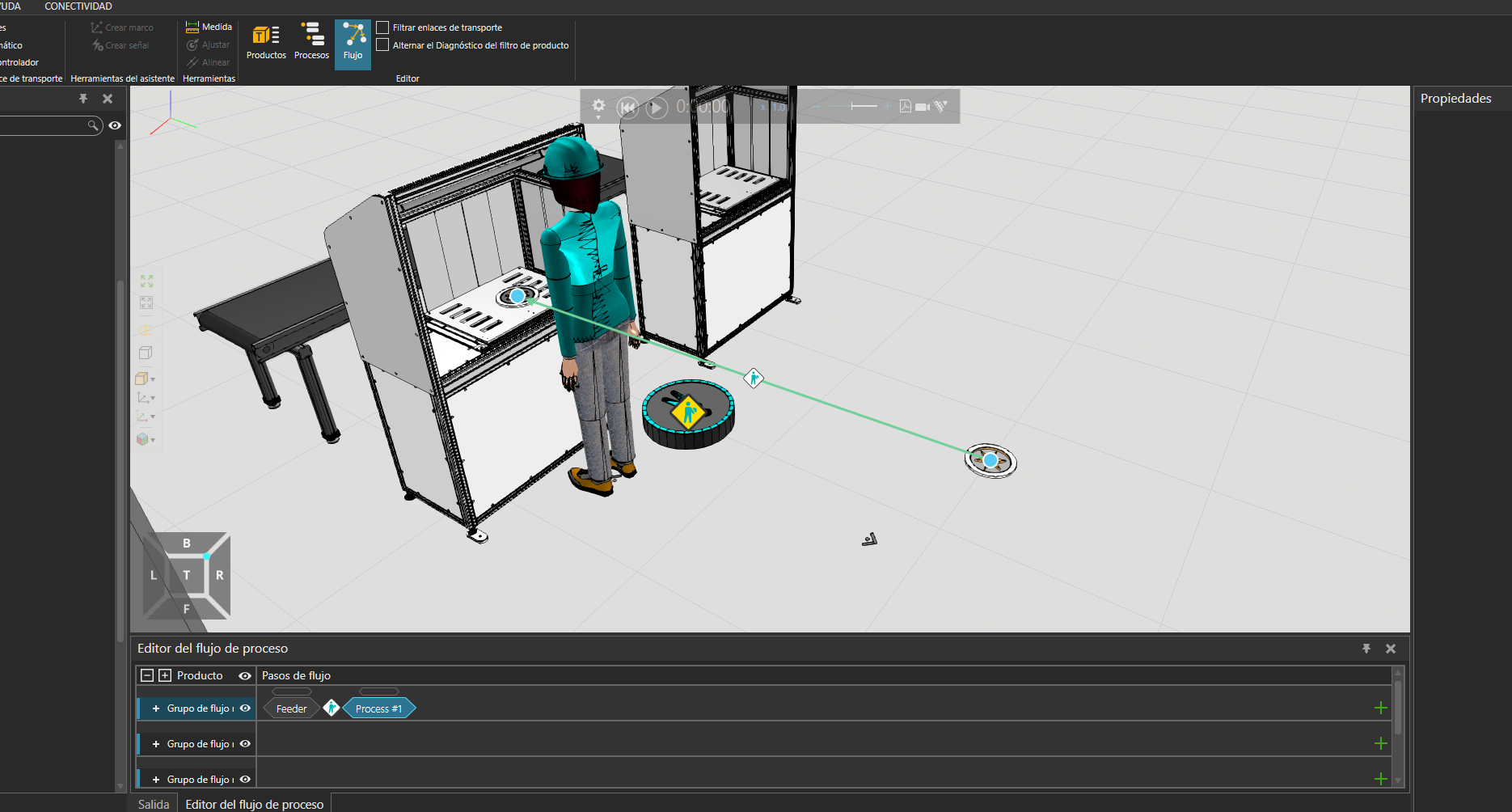Click the Flujo editor button
The width and height of the screenshot is (1512, 812).
tap(353, 42)
